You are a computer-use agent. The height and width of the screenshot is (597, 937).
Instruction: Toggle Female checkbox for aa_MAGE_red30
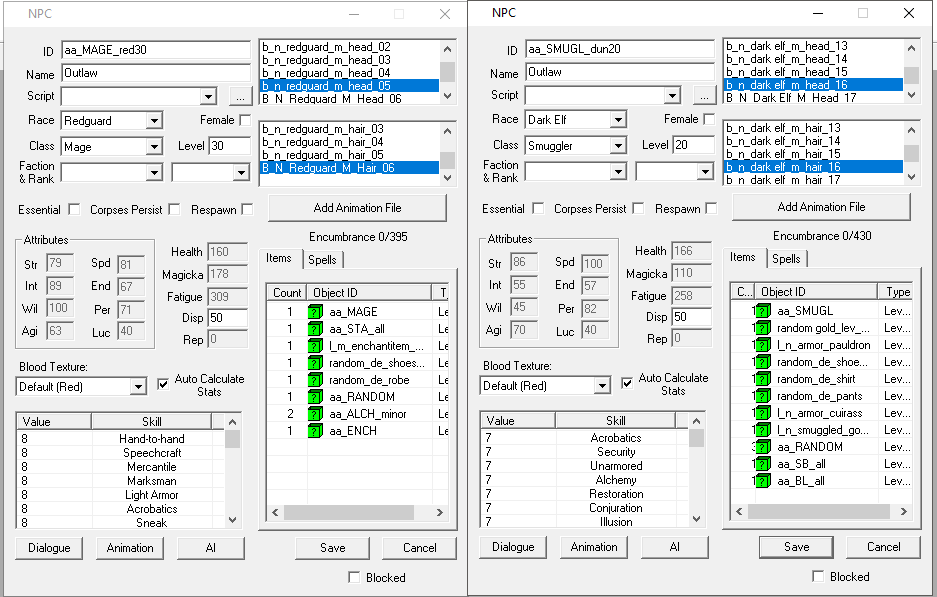click(245, 120)
